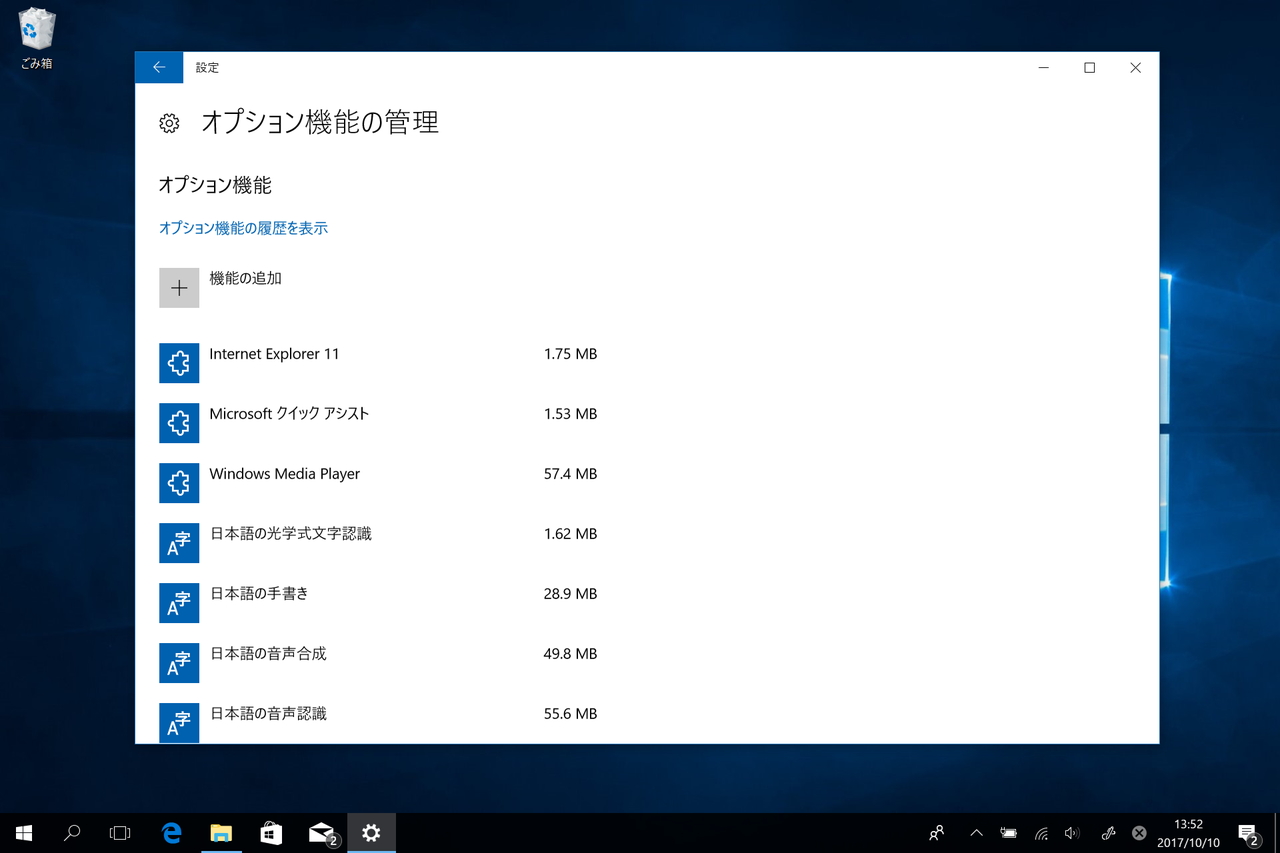Open the Windows Start menu
The height and width of the screenshot is (853, 1280).
24,833
